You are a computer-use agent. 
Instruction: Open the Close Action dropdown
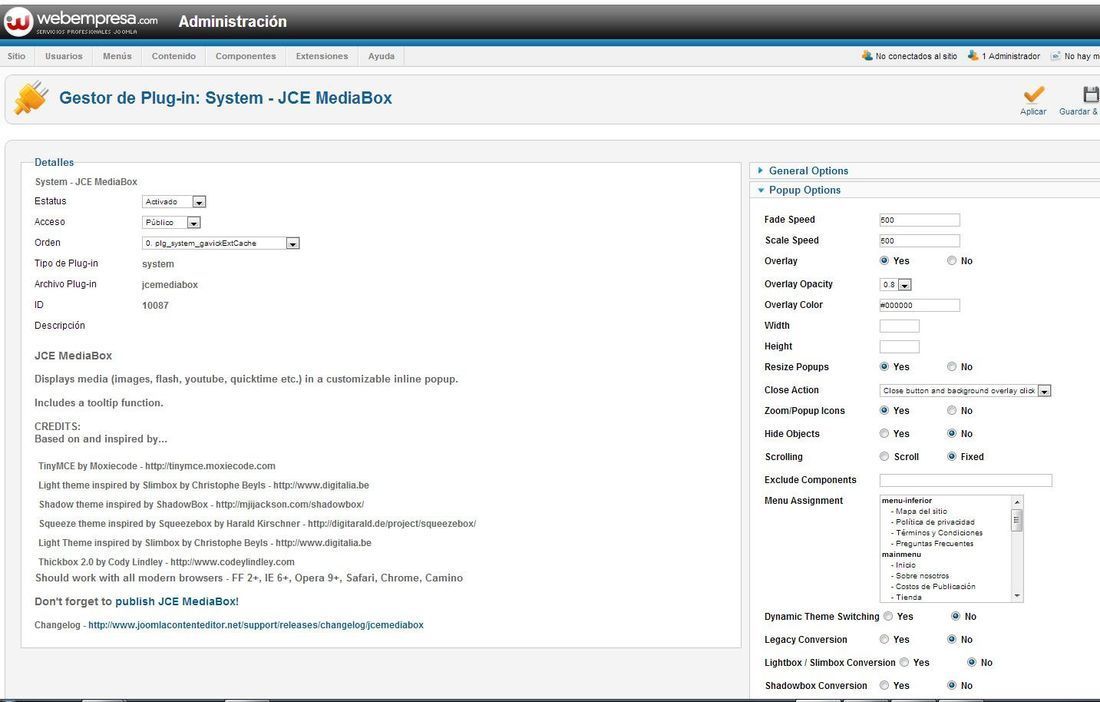[965, 391]
